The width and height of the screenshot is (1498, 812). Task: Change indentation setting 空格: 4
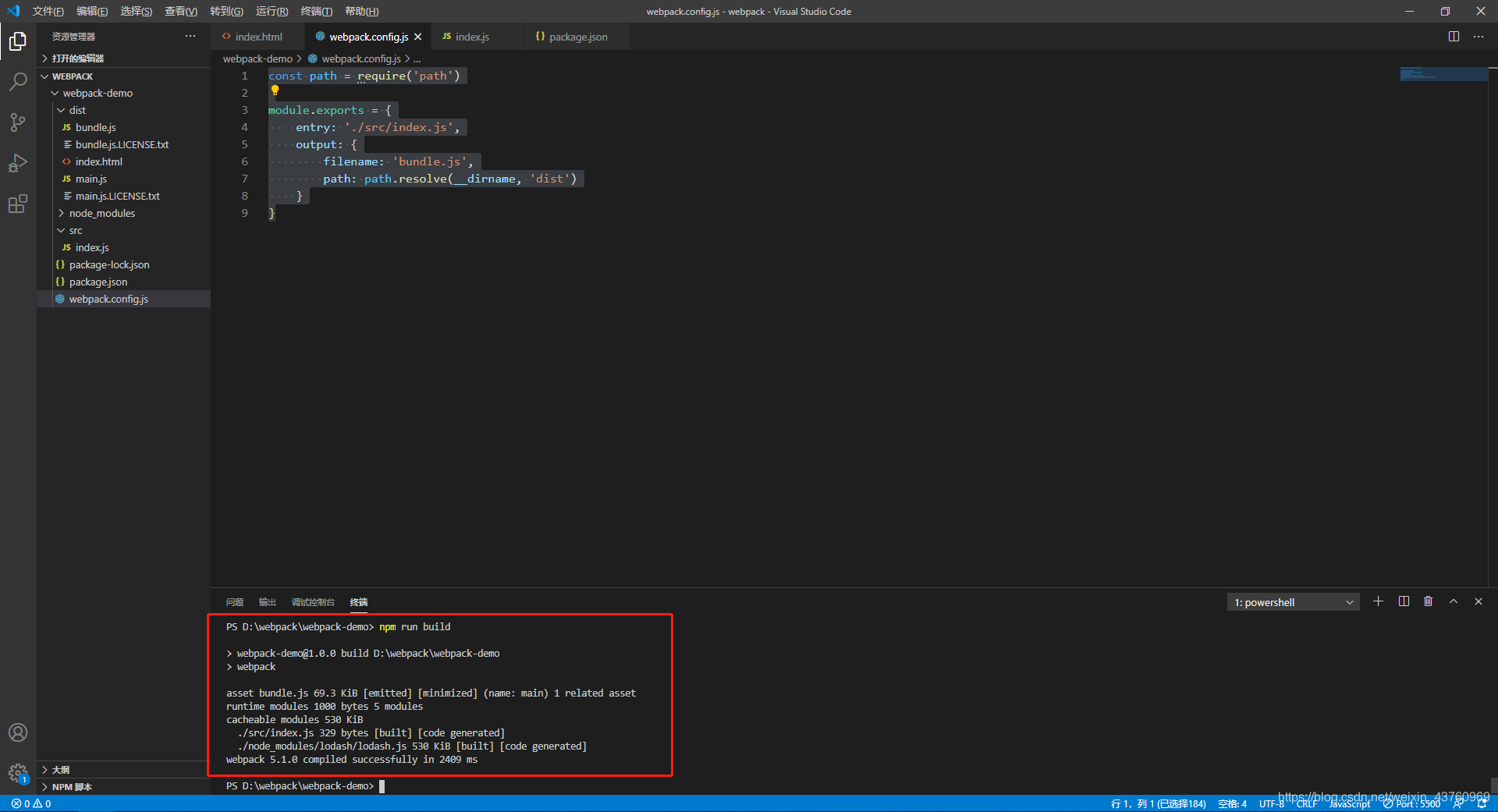[x=1233, y=803]
